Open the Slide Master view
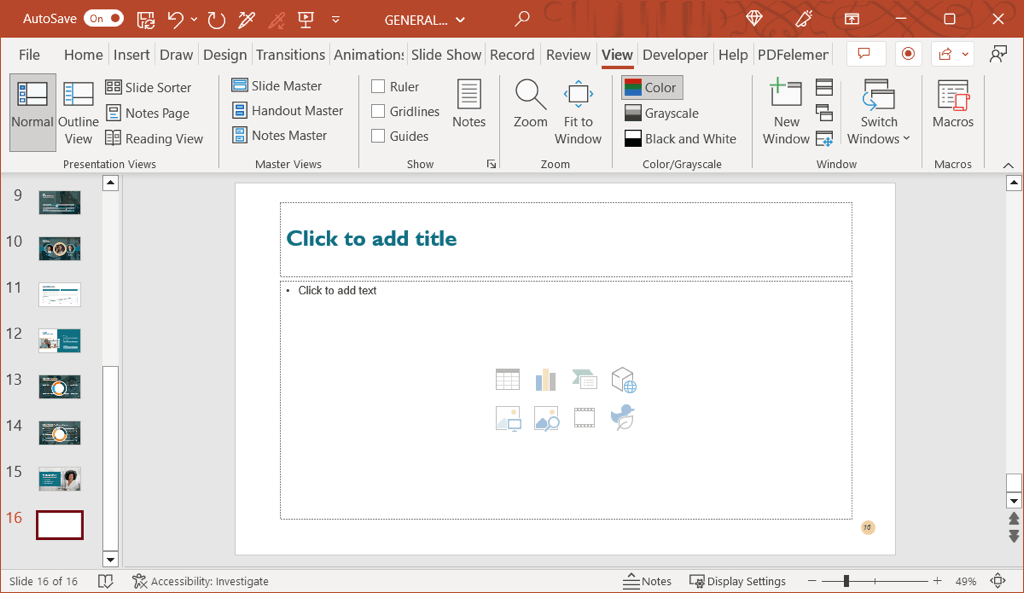The width and height of the screenshot is (1024, 593). (x=276, y=86)
